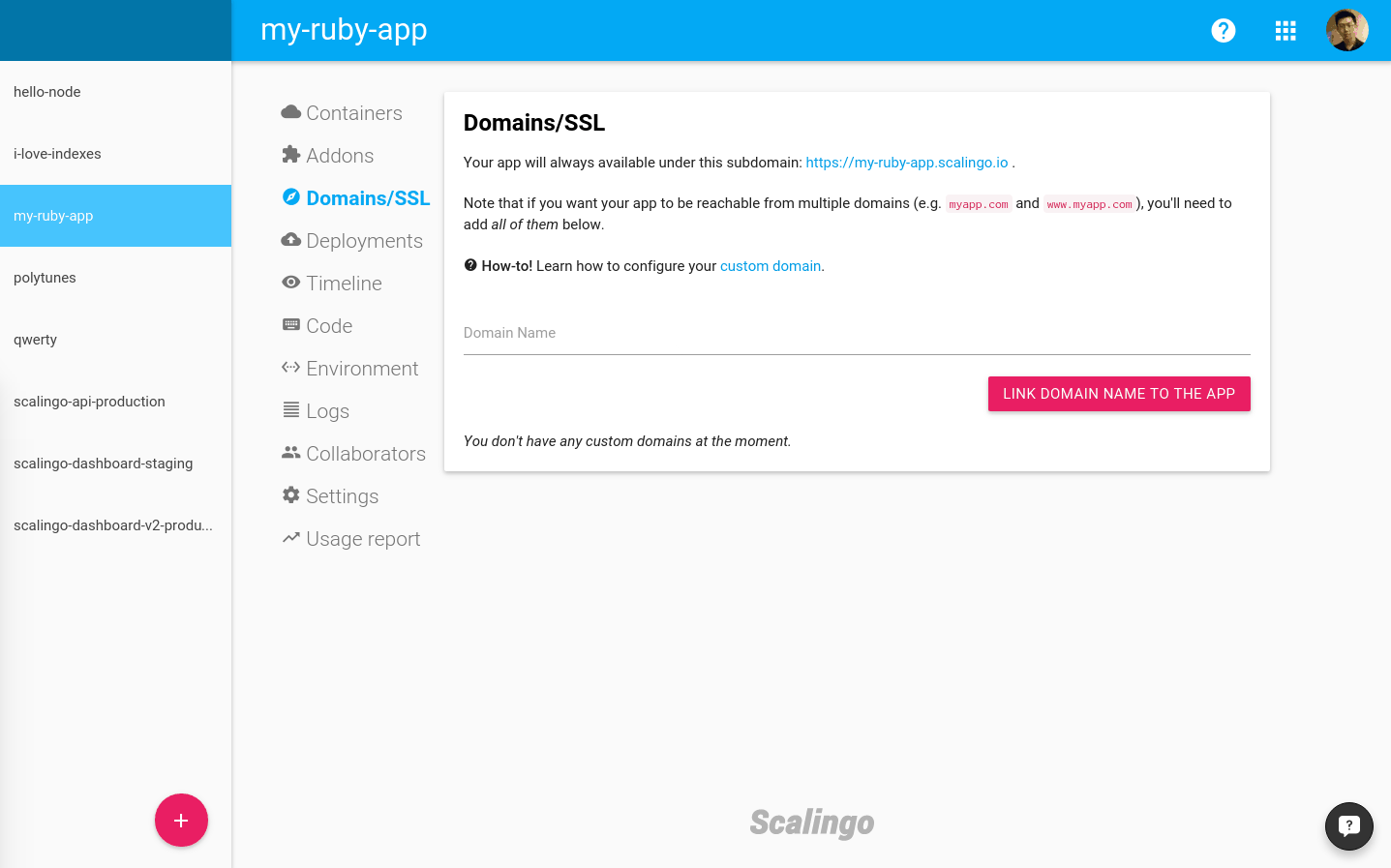This screenshot has height=868, width=1391.
Task: Select the Containers cloud icon
Action: point(291,112)
